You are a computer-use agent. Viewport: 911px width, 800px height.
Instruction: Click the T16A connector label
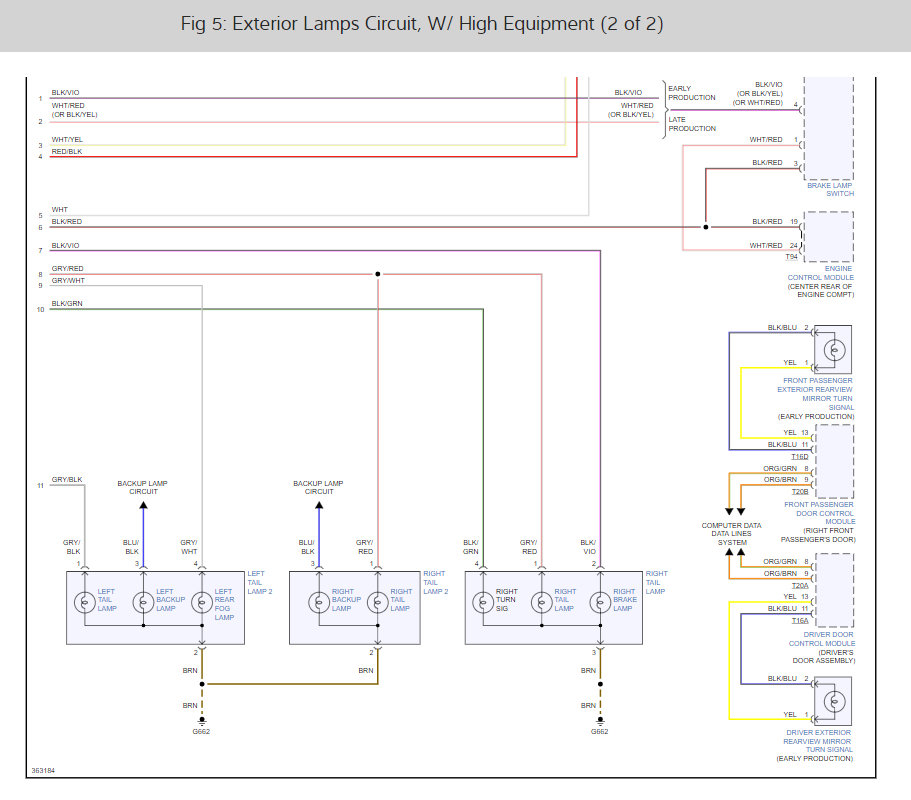point(800,620)
